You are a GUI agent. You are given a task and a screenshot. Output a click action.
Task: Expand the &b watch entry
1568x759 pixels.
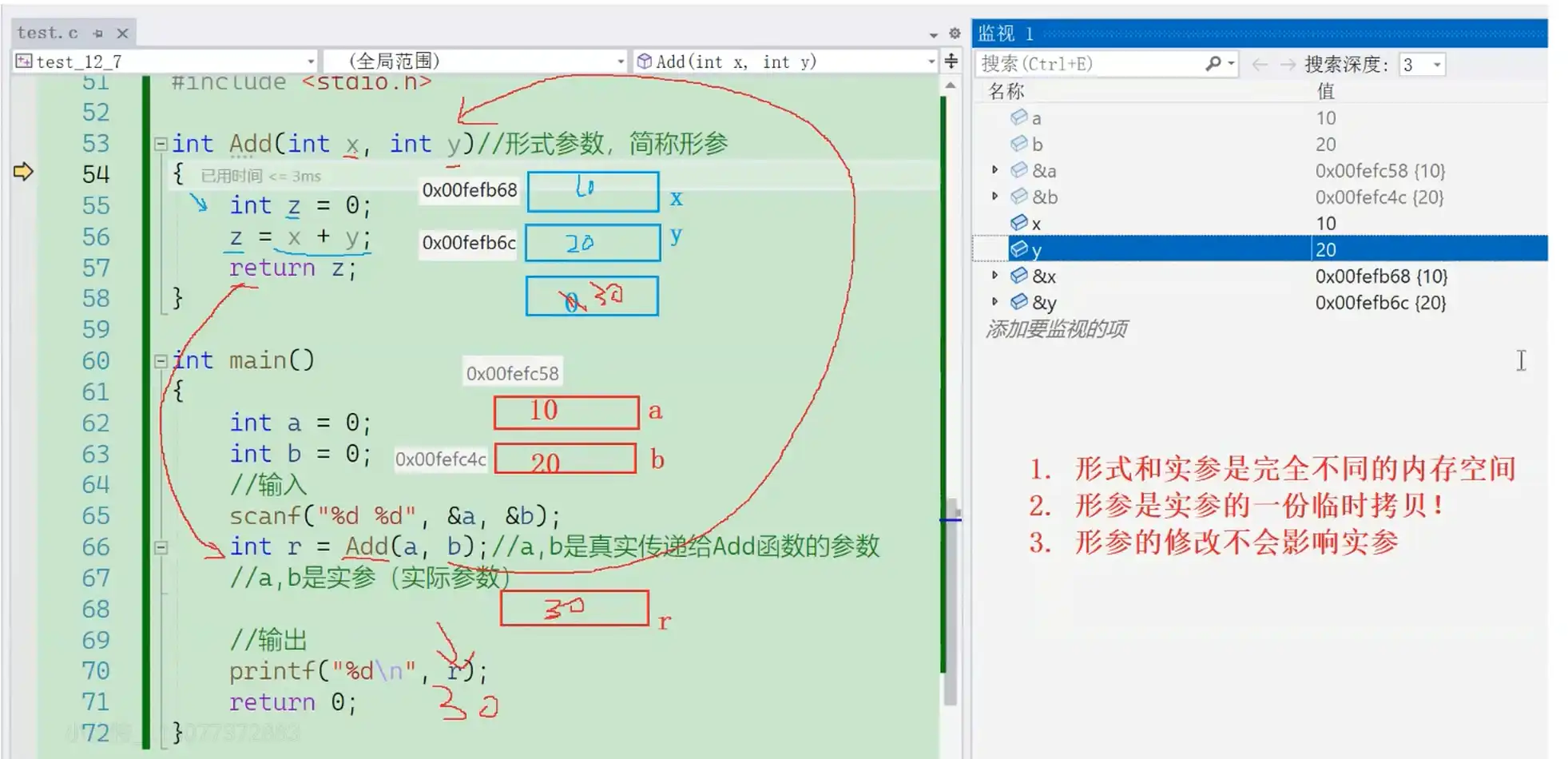point(994,197)
